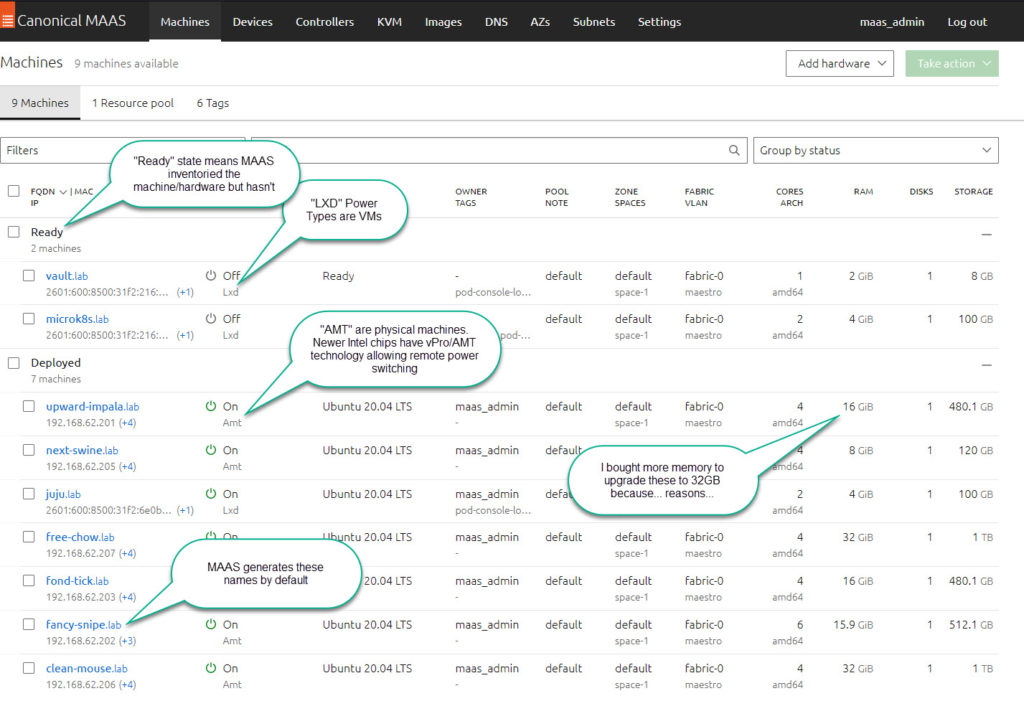1024x701 pixels.
Task: Open the microk8s.lab machine link
Action: point(77,319)
